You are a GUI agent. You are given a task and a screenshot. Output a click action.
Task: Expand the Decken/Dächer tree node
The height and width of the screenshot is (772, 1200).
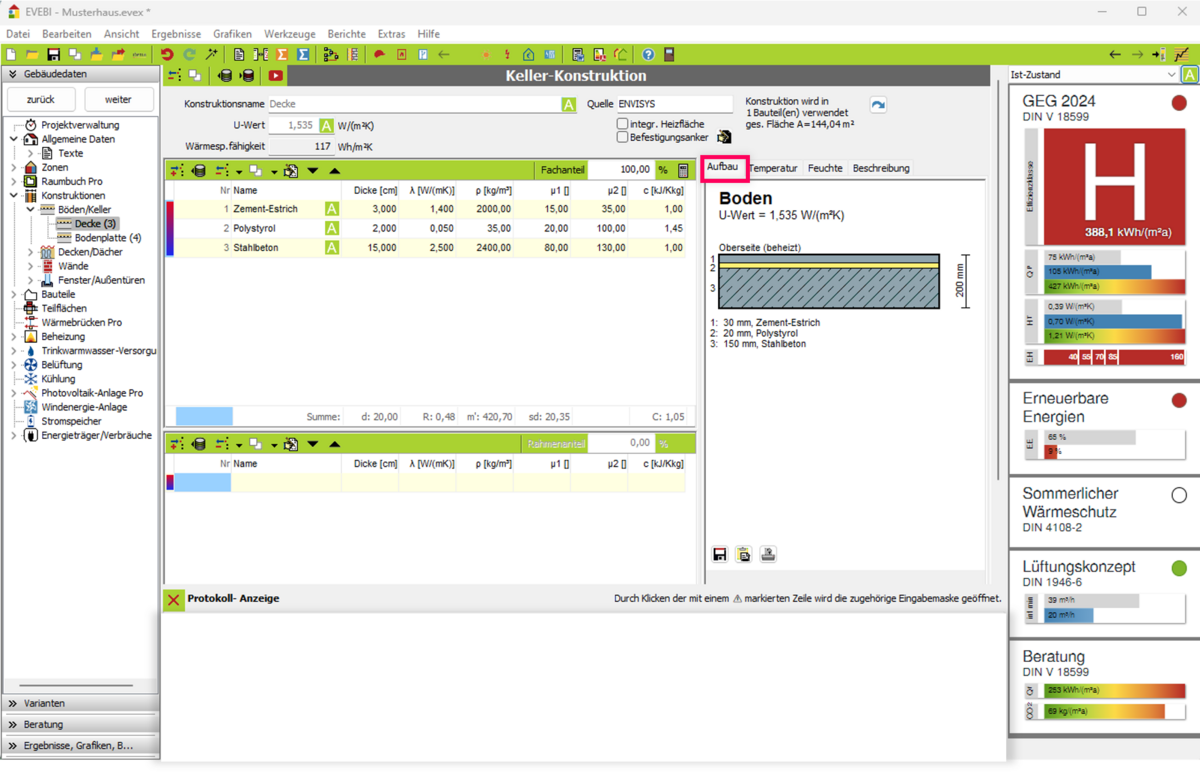click(31, 252)
